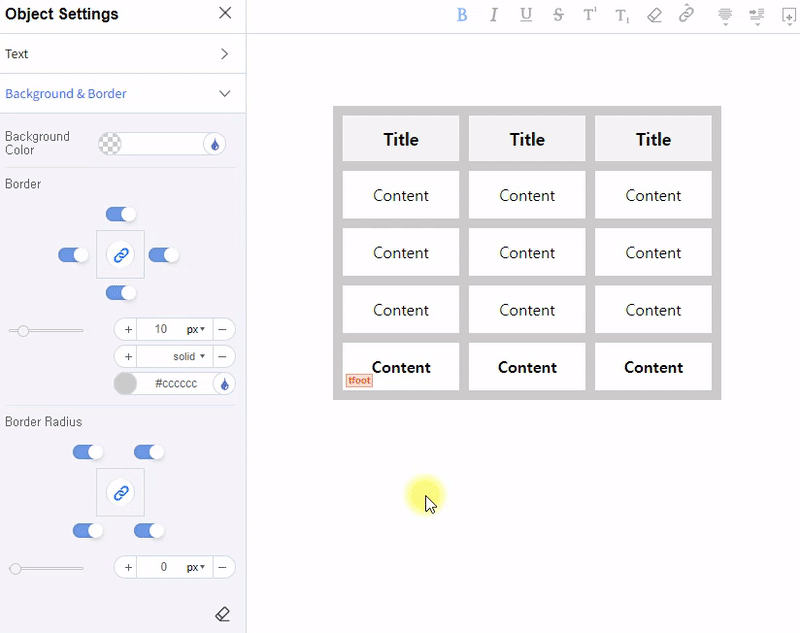800x633 pixels.
Task: Toggle bold formatting in the toolbar
Action: (462, 15)
